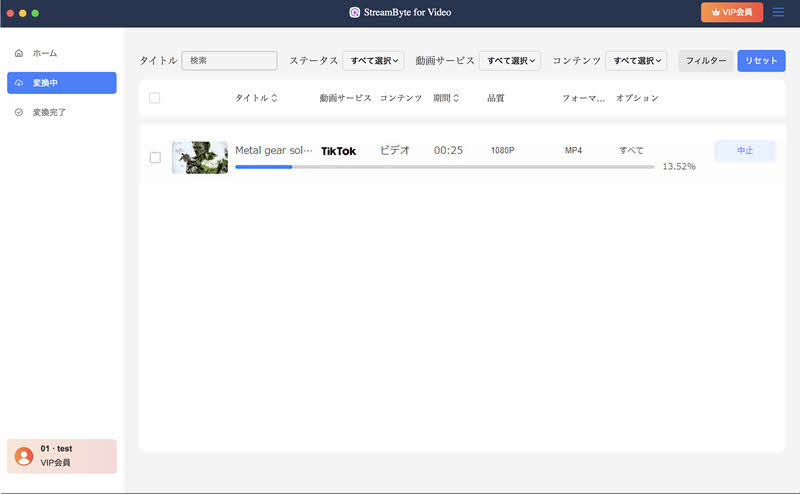The height and width of the screenshot is (494, 800).
Task: Select the 変換中 sidebar tab
Action: (x=62, y=83)
